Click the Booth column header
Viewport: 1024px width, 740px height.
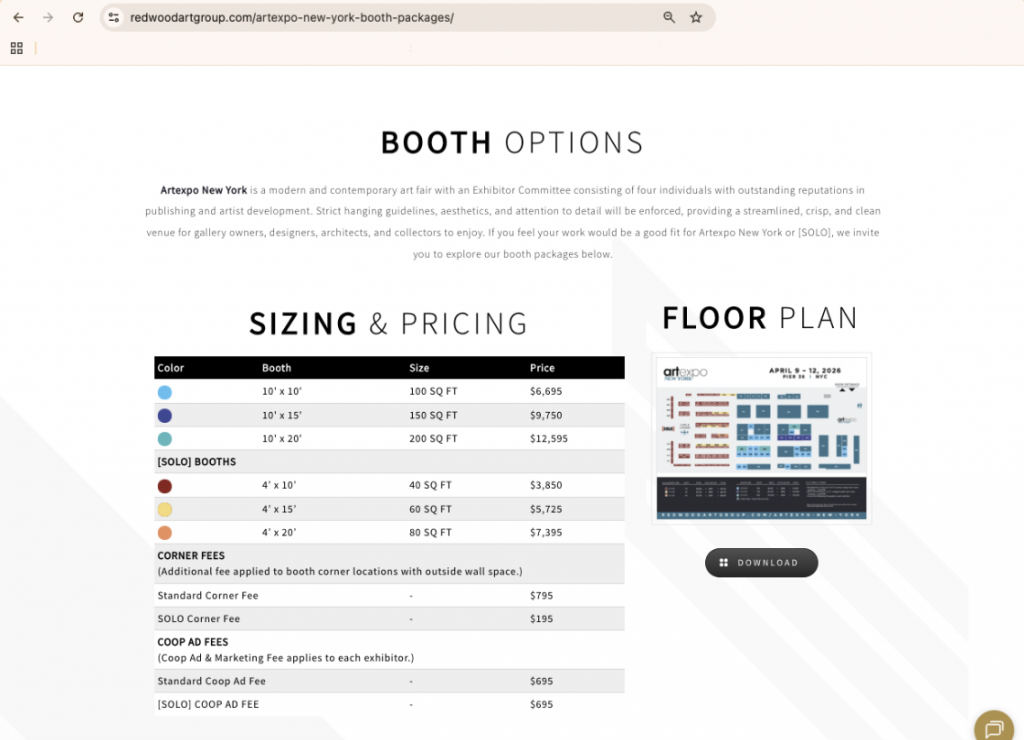[277, 368]
